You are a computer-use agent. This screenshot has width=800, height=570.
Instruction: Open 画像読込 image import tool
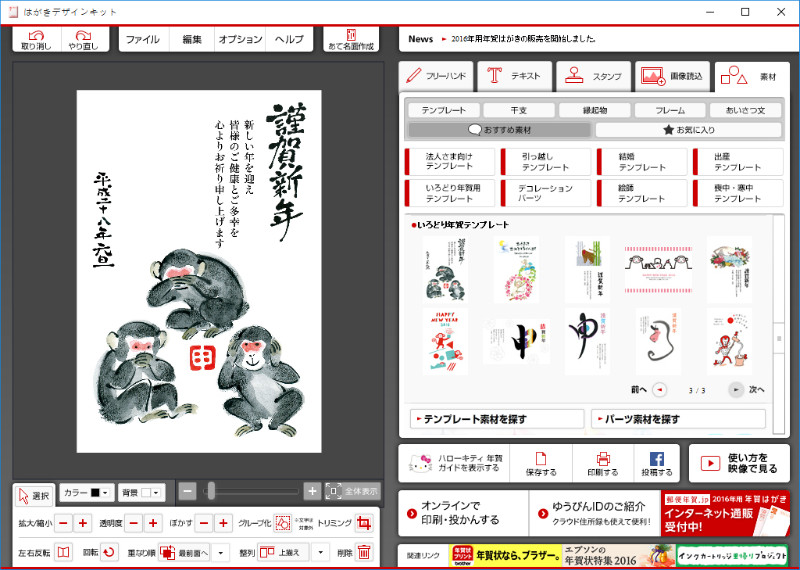click(x=672, y=76)
